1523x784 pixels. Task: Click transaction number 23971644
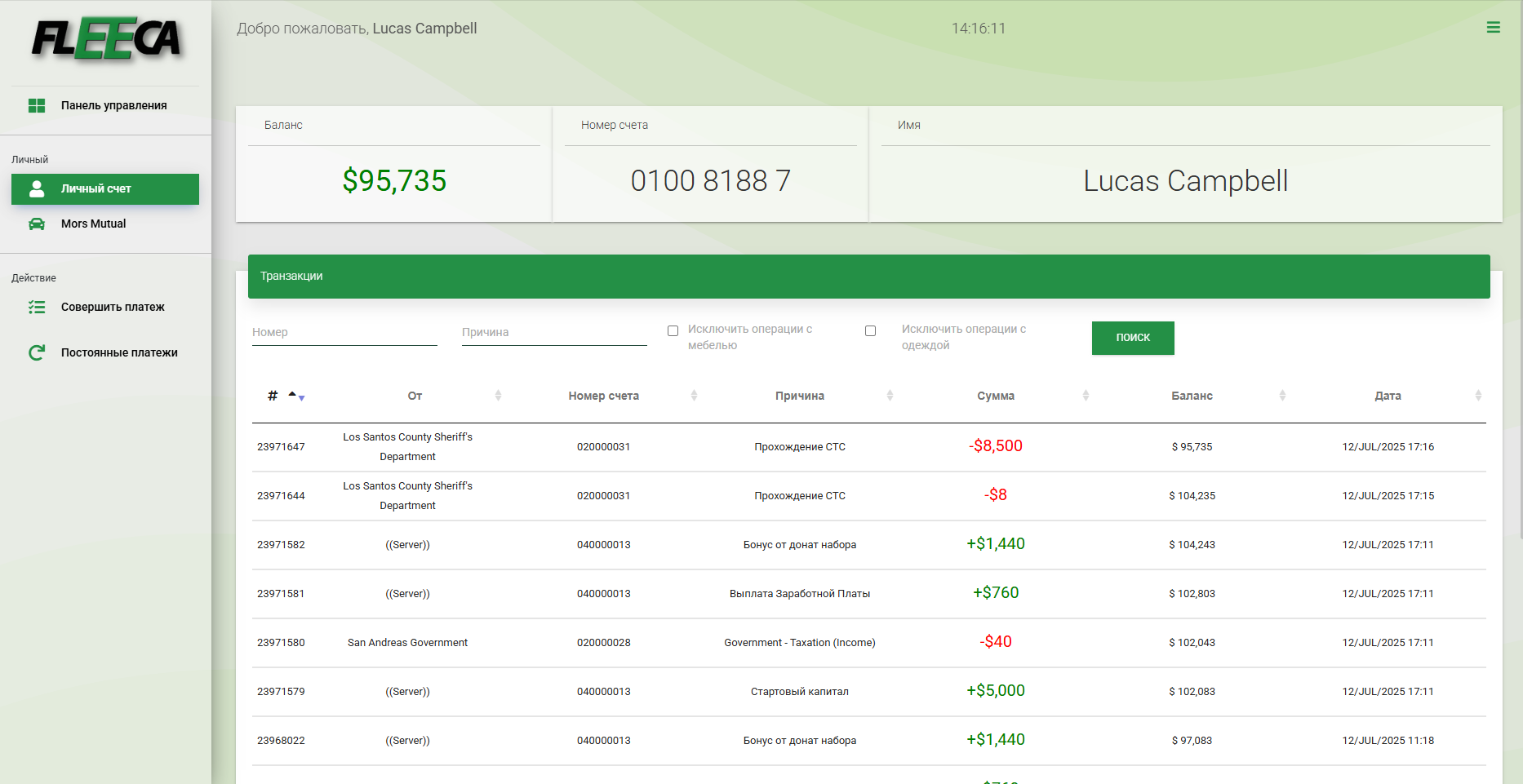(281, 496)
